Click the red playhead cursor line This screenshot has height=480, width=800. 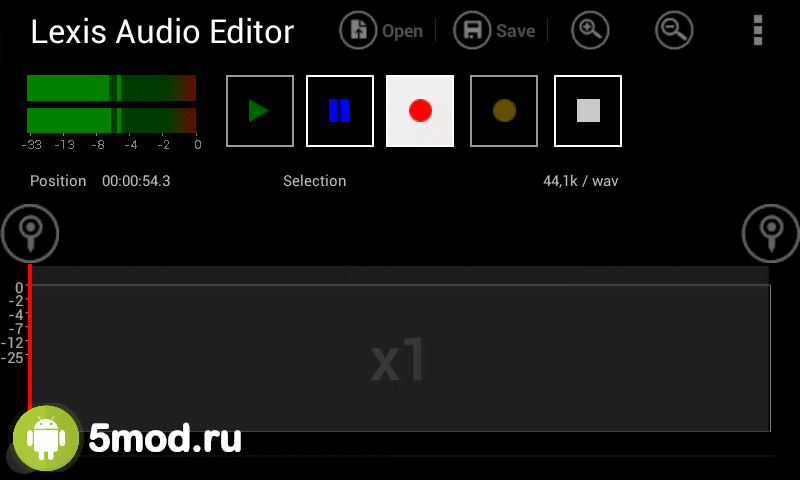pos(30,339)
